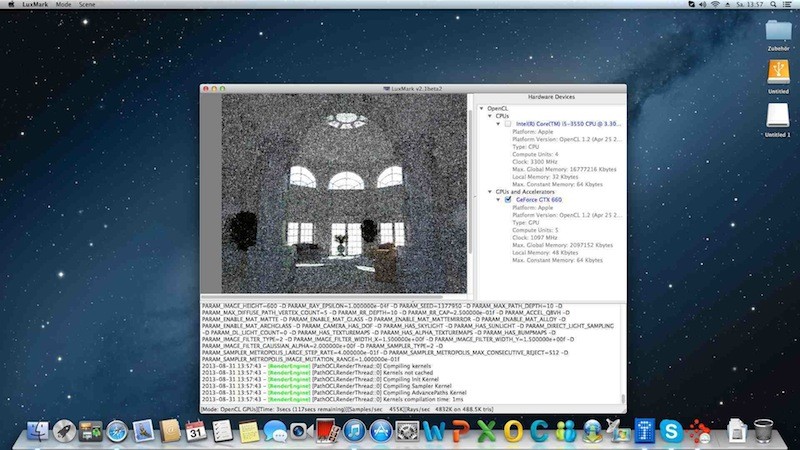Click the volume icon in menu bar
Viewport: 800px width, 450px height.
703,4
